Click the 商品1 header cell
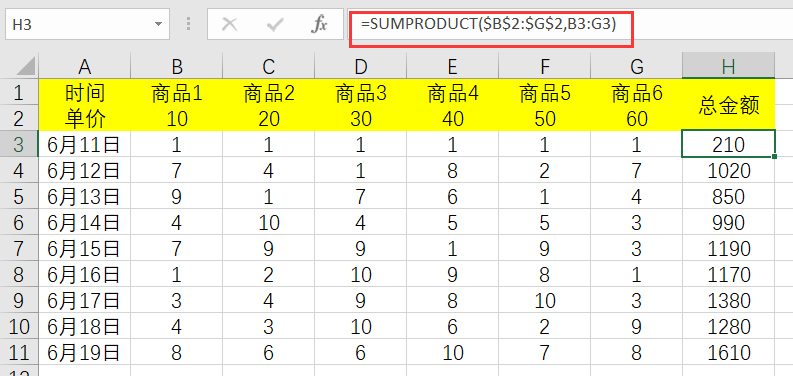Viewport: 793px width, 376px height. 177,92
